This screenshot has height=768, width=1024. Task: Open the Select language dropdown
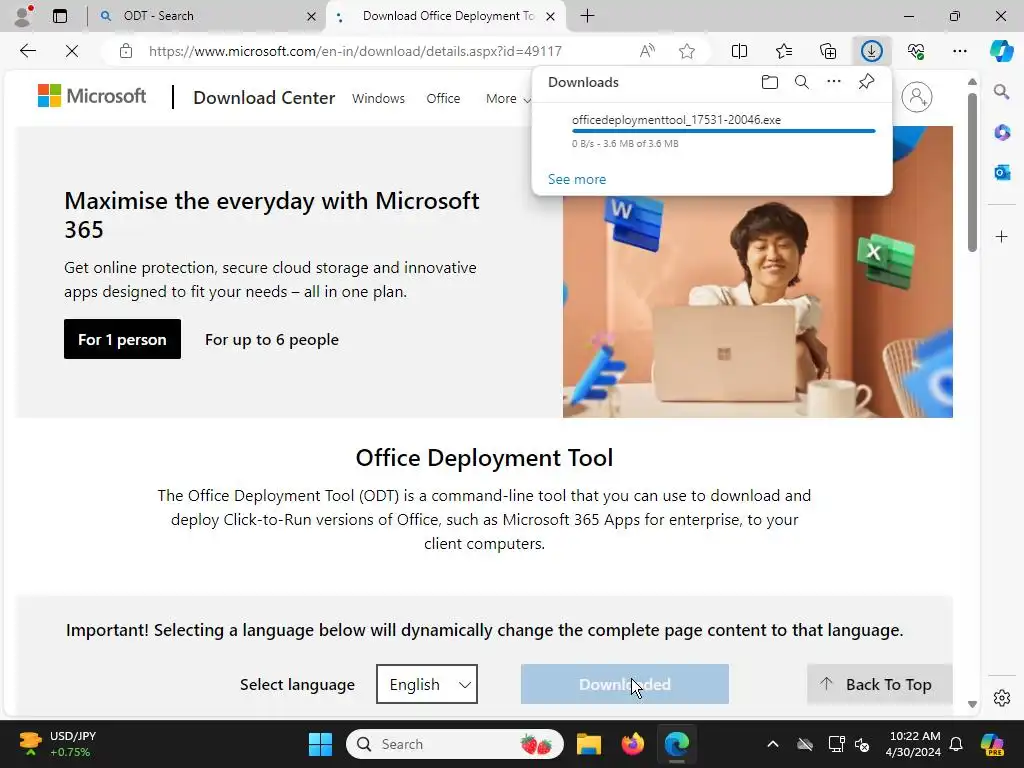pos(426,684)
